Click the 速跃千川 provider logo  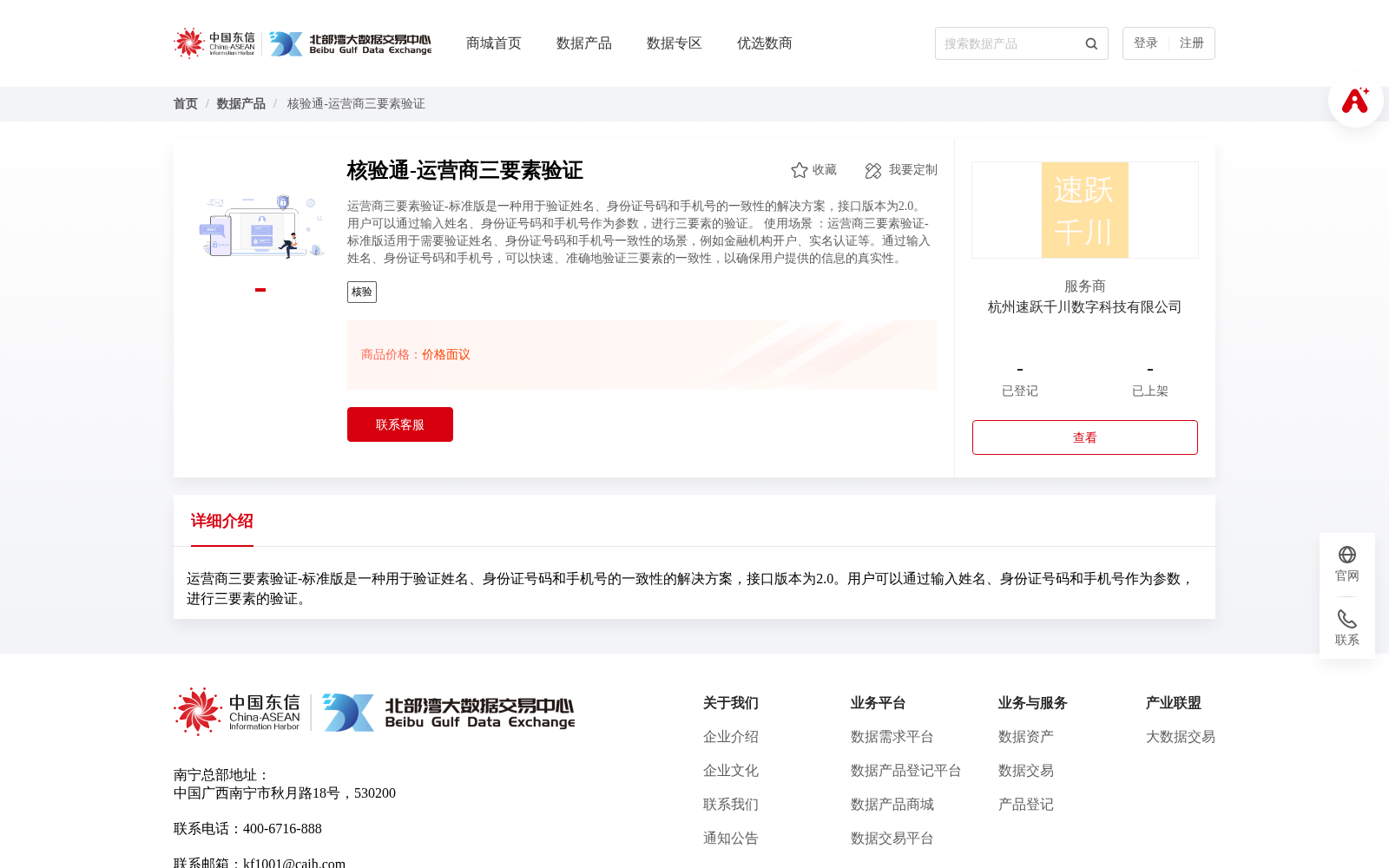1085,210
